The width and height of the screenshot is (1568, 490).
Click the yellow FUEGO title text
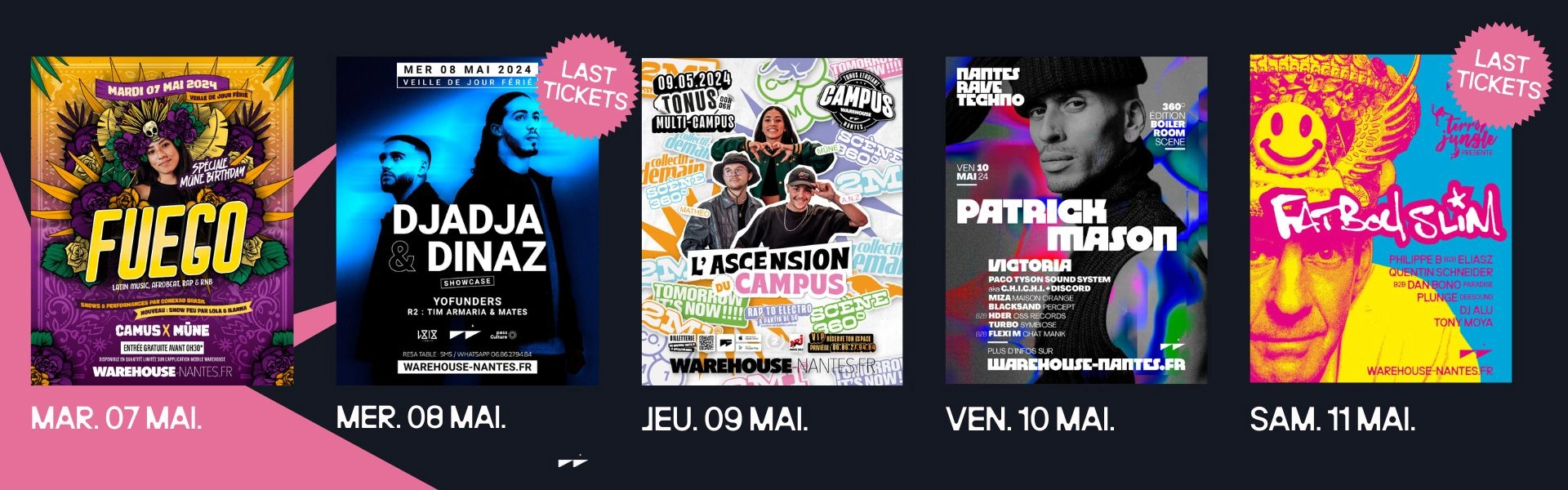167,240
